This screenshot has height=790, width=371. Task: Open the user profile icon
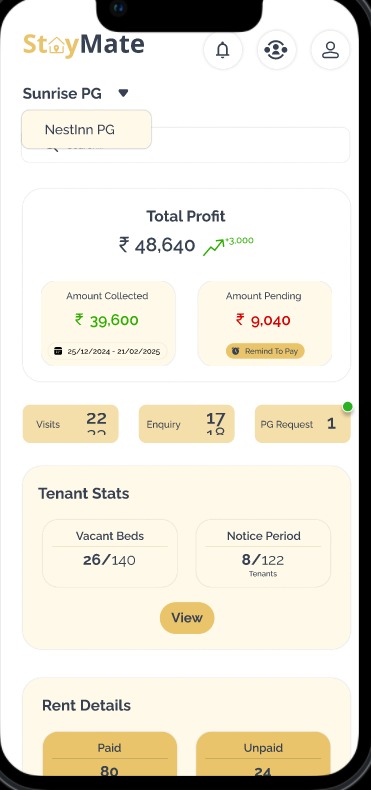330,50
